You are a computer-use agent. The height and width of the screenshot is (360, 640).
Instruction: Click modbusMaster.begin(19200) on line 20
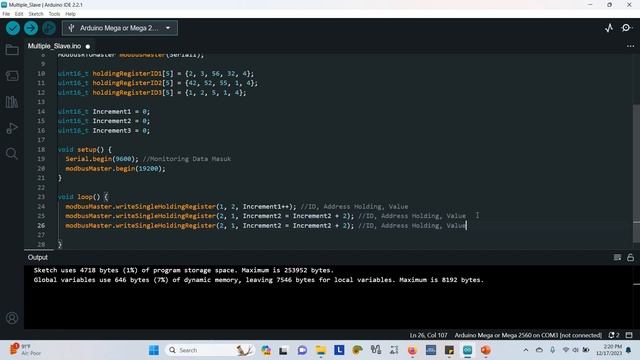coord(116,169)
